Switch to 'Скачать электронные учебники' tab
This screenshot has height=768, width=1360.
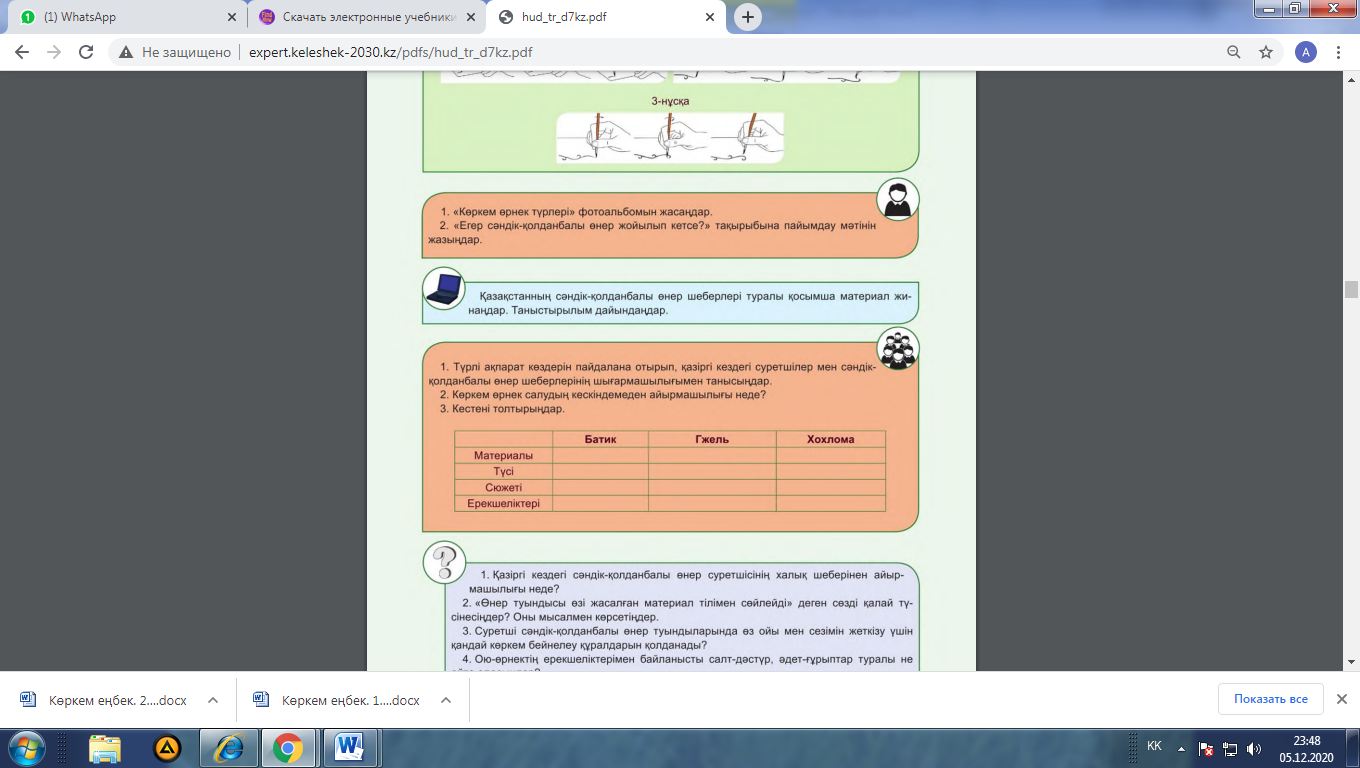coord(366,17)
